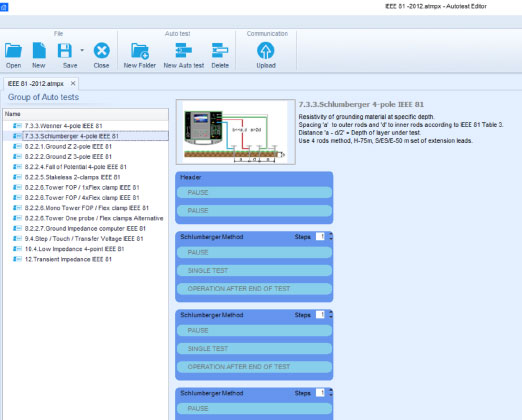Click the Open file icon

pyautogui.click(x=13, y=51)
